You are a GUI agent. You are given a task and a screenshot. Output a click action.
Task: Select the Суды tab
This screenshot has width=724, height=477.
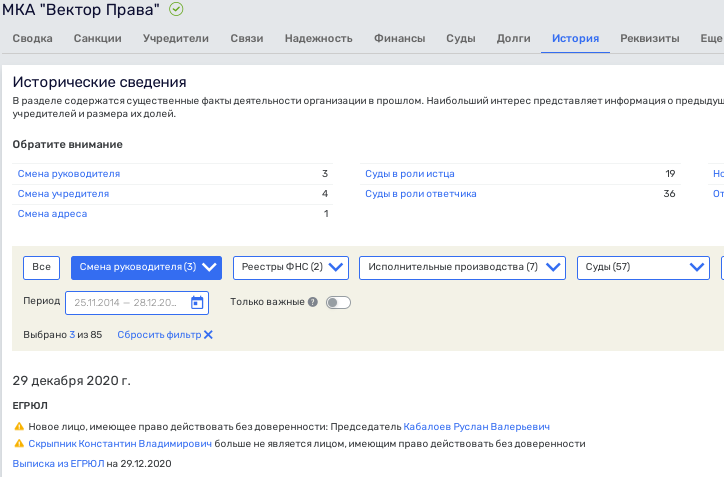point(460,38)
